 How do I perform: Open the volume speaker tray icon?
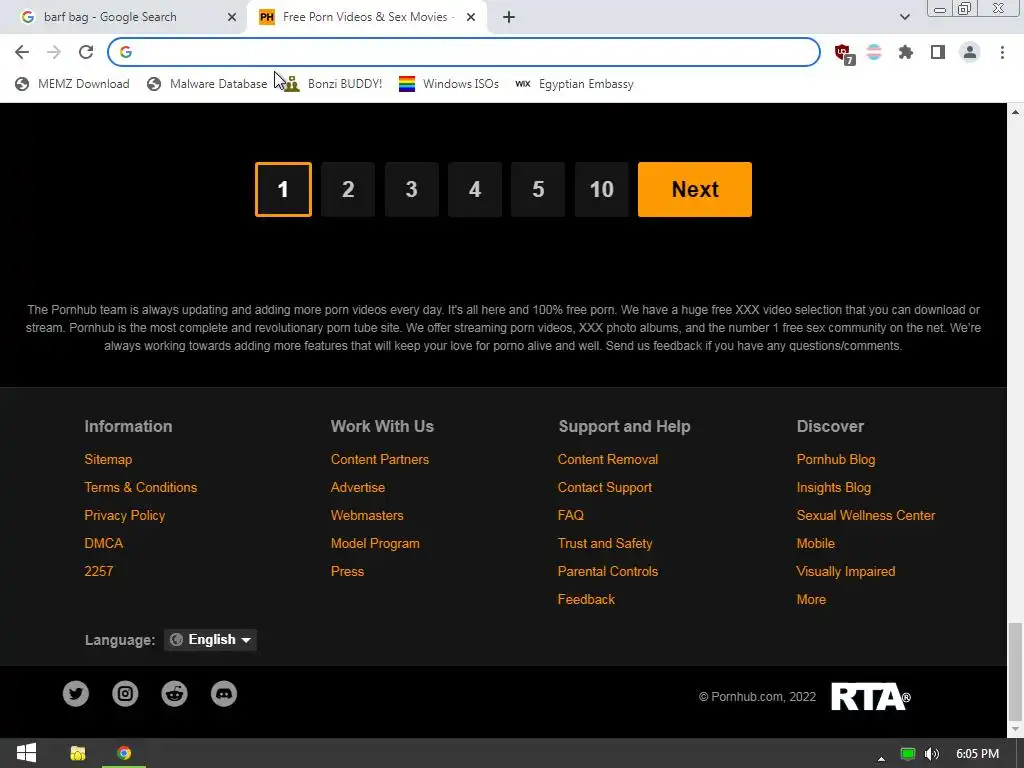(x=933, y=754)
